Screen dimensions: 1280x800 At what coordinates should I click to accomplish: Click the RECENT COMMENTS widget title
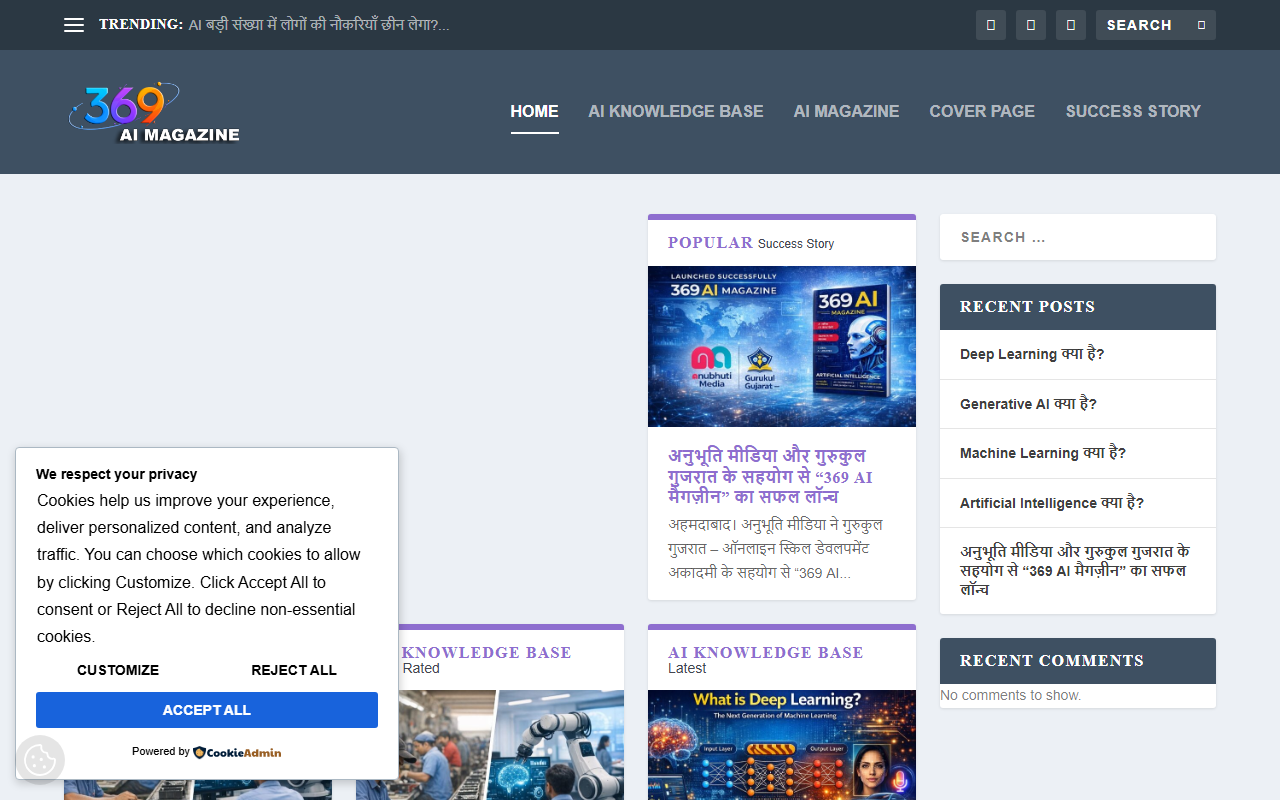click(1052, 661)
